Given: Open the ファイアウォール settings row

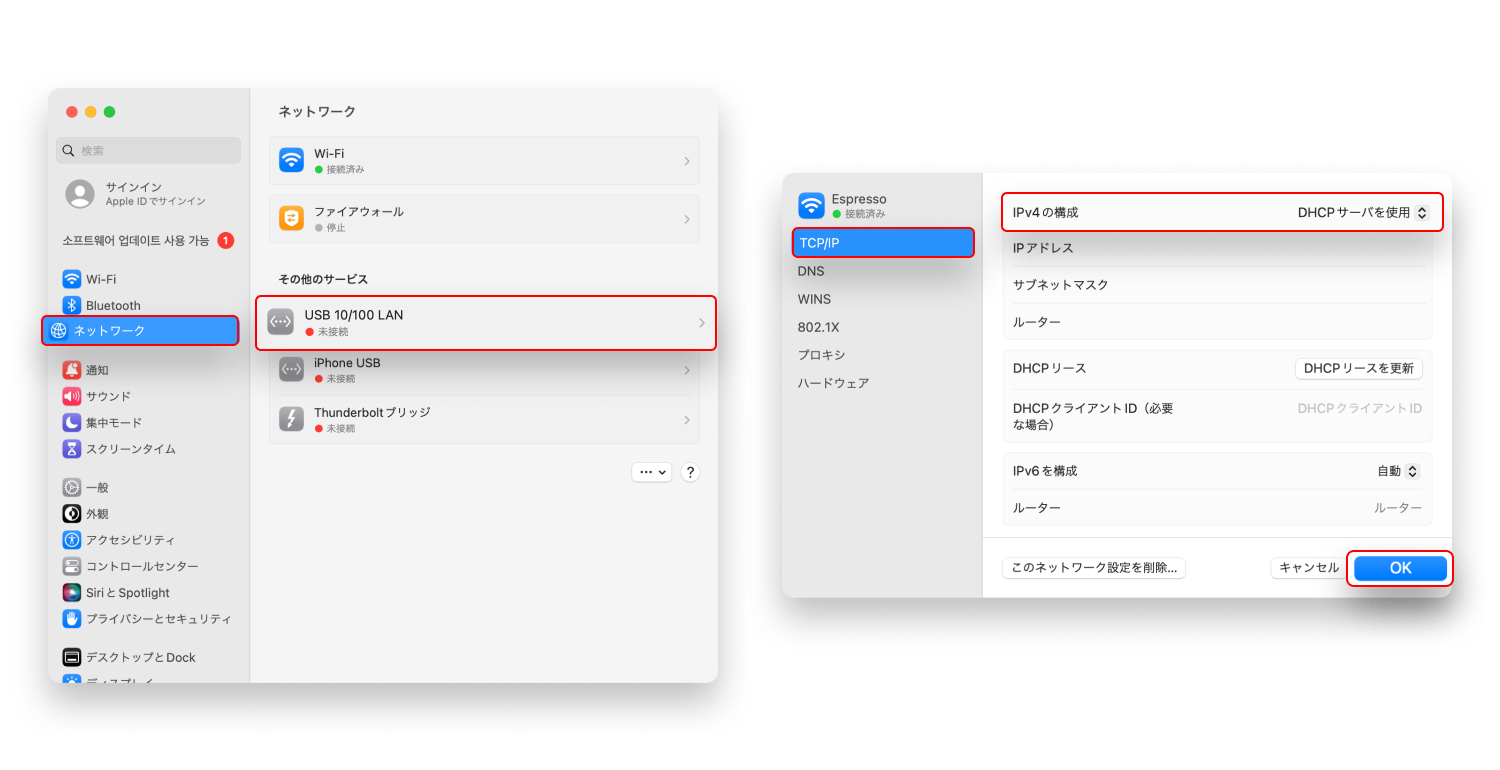Looking at the screenshot, I should [485, 219].
